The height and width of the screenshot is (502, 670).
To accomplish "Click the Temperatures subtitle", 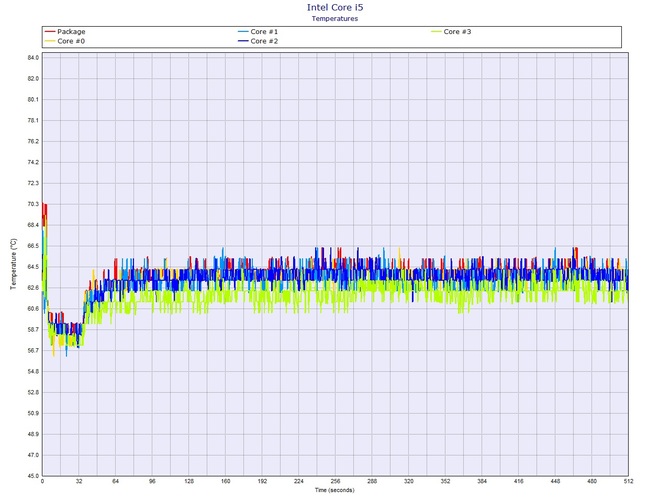I will 335,18.
